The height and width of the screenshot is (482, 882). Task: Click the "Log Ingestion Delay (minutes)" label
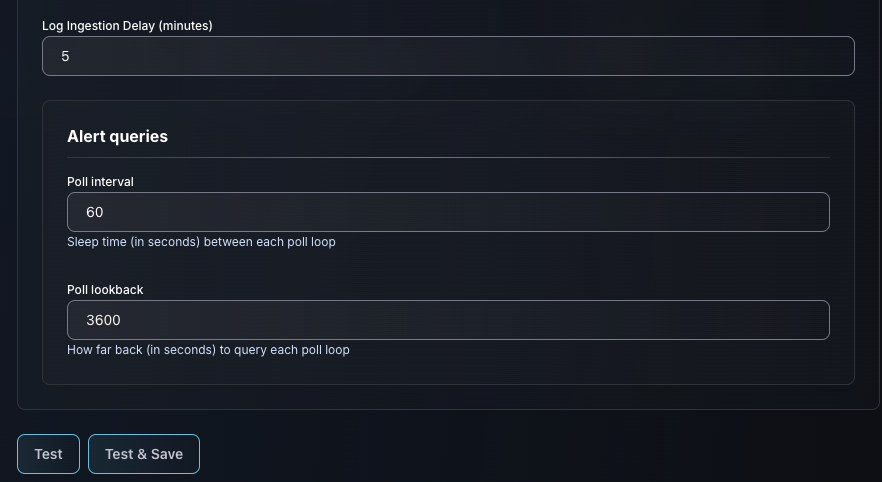(x=127, y=25)
